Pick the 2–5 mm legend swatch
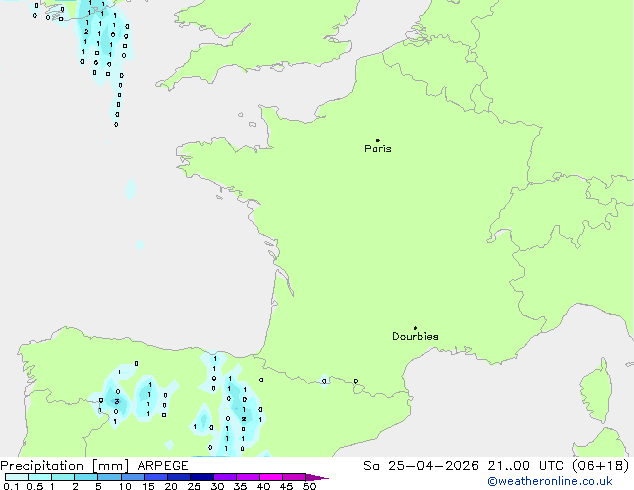Viewport: 634px width, 490px height. (x=86, y=477)
